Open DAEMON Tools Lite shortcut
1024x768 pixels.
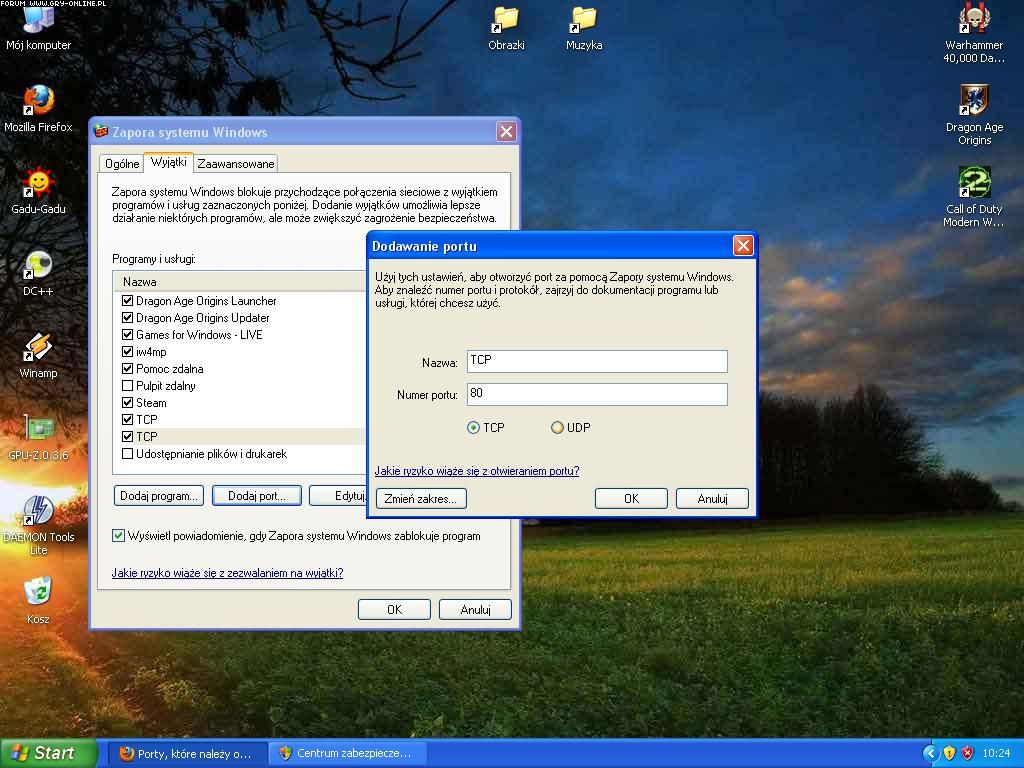click(x=38, y=511)
